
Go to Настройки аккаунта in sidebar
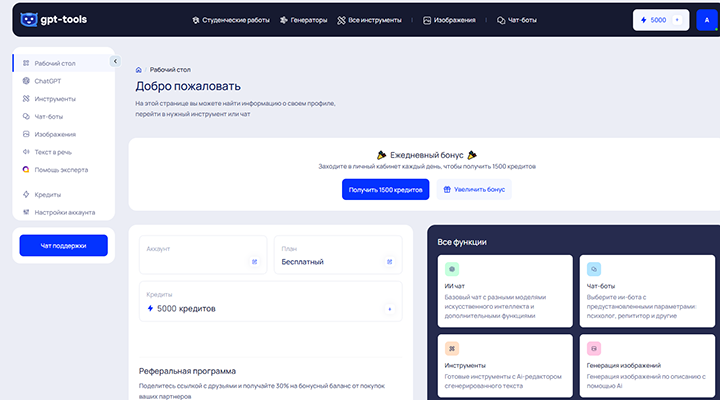[x=64, y=212]
